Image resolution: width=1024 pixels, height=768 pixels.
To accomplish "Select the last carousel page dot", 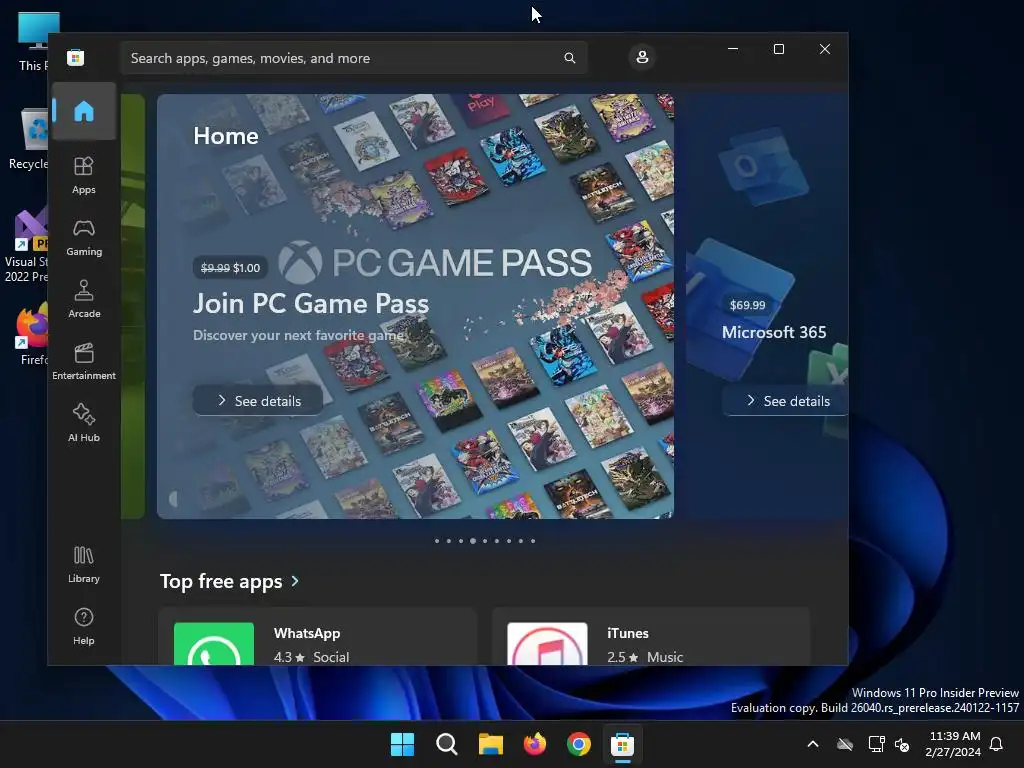I will (x=533, y=541).
